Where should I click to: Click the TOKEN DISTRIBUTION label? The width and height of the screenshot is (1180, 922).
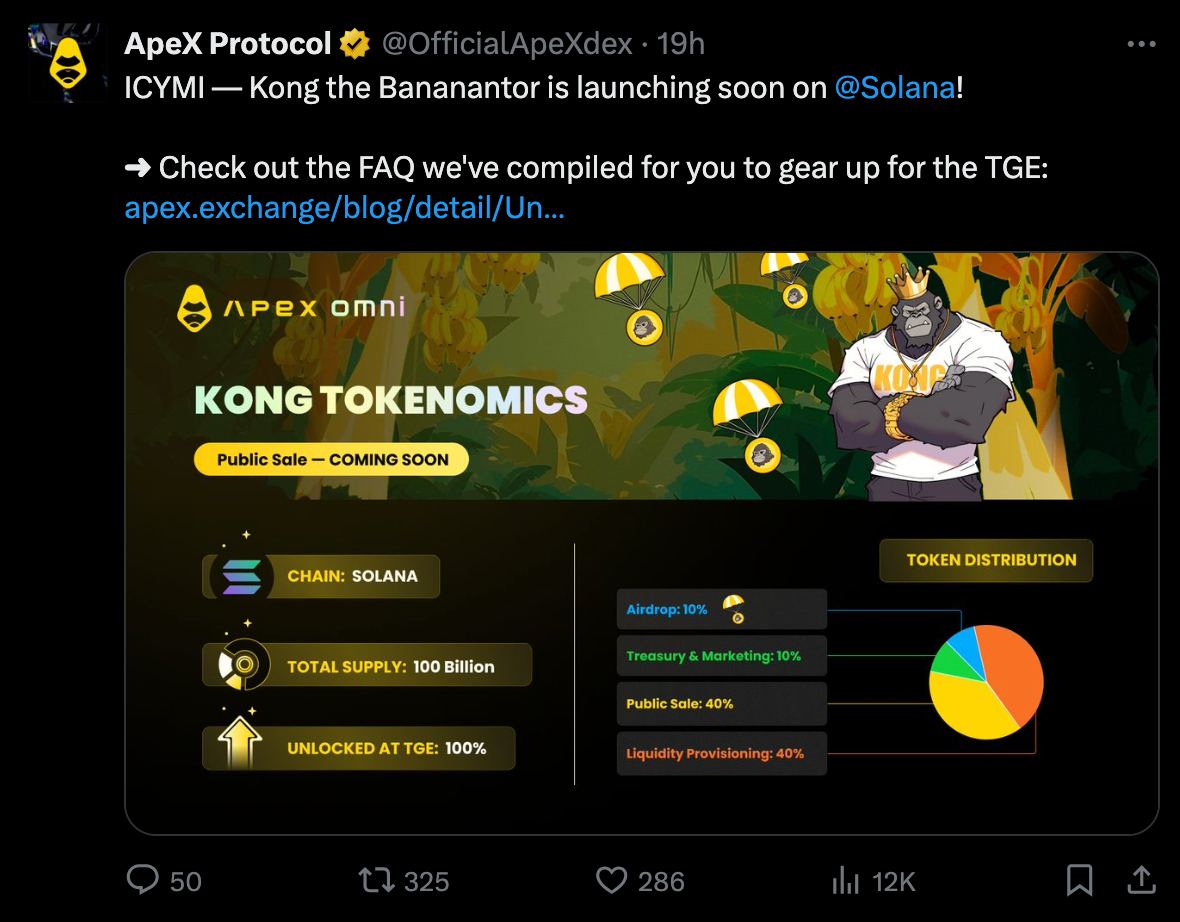click(x=986, y=560)
